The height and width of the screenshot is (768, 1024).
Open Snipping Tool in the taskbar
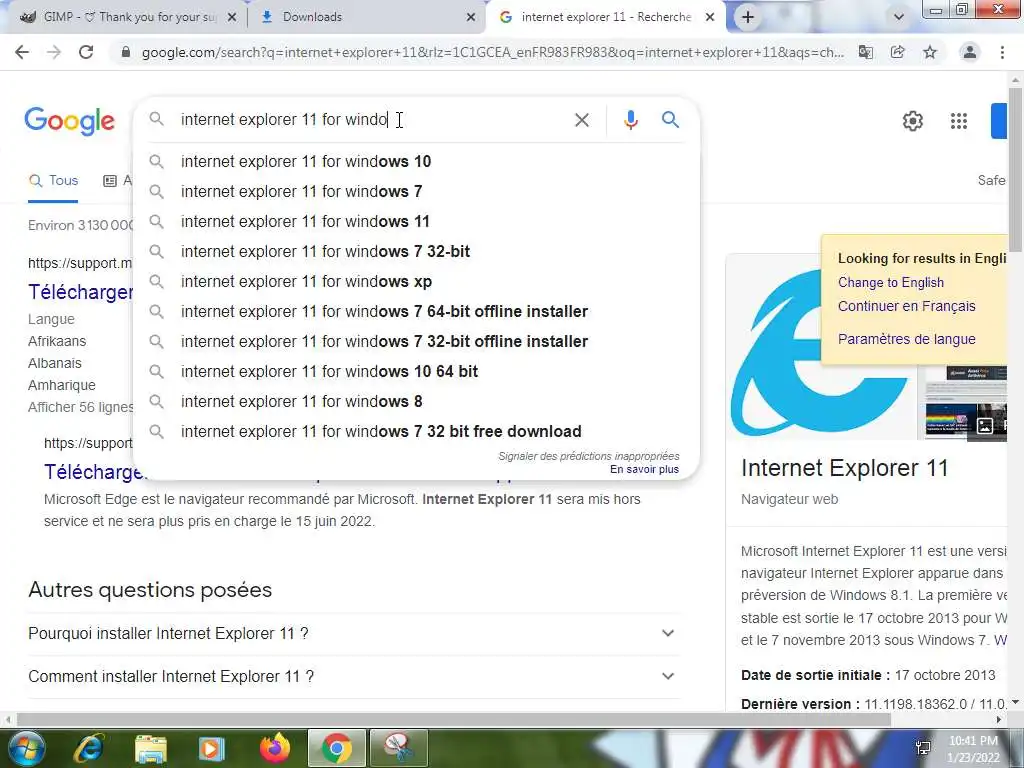pyautogui.click(x=399, y=748)
